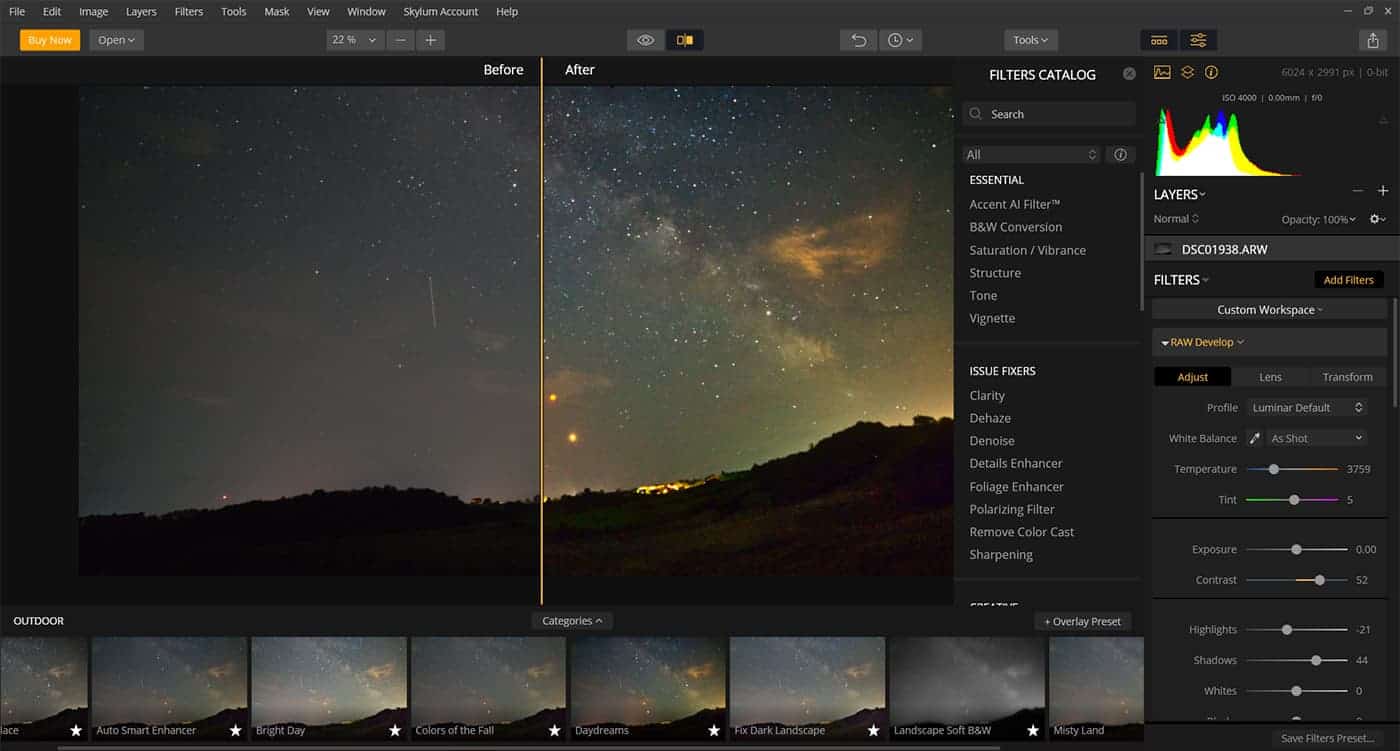
Task: Click the Tint slider handle
Action: (1294, 500)
